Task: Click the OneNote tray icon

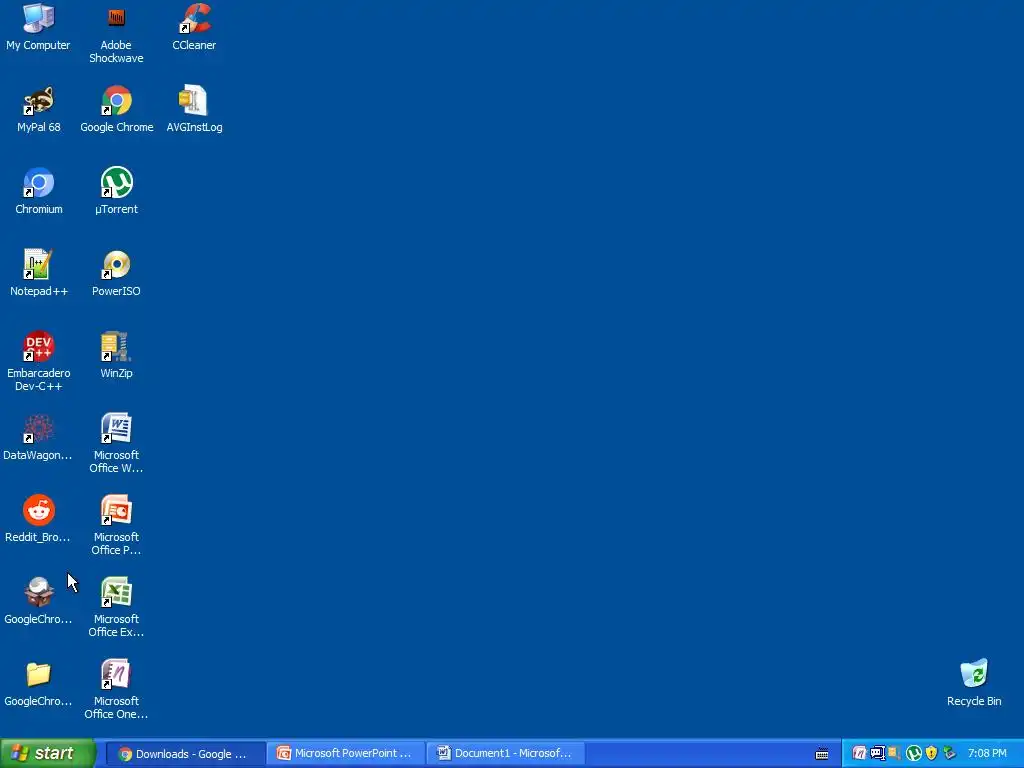Action: tap(859, 754)
